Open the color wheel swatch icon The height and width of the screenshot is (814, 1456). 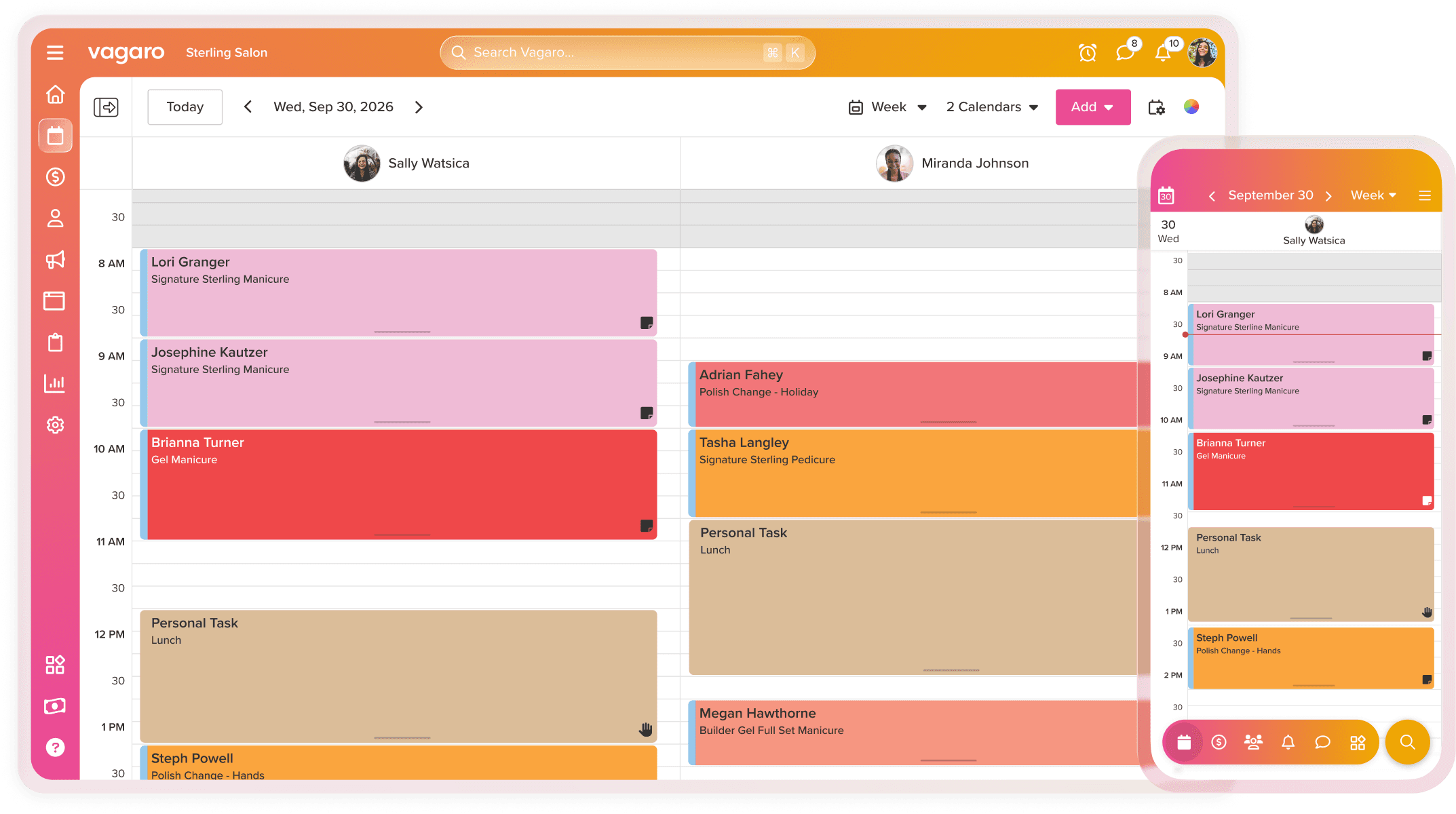coord(1191,106)
